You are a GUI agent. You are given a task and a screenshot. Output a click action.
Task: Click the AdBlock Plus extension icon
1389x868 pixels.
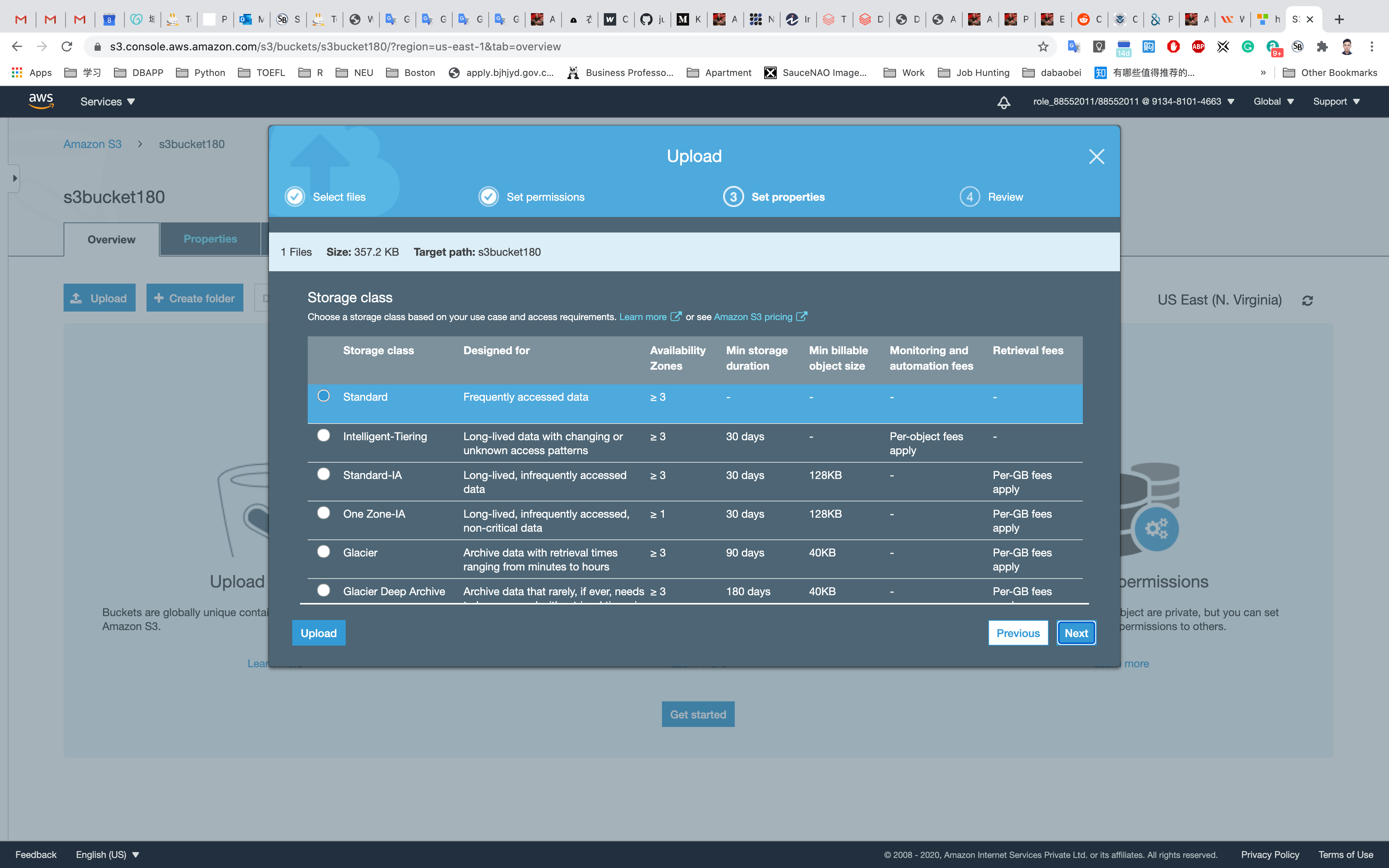[x=1198, y=46]
